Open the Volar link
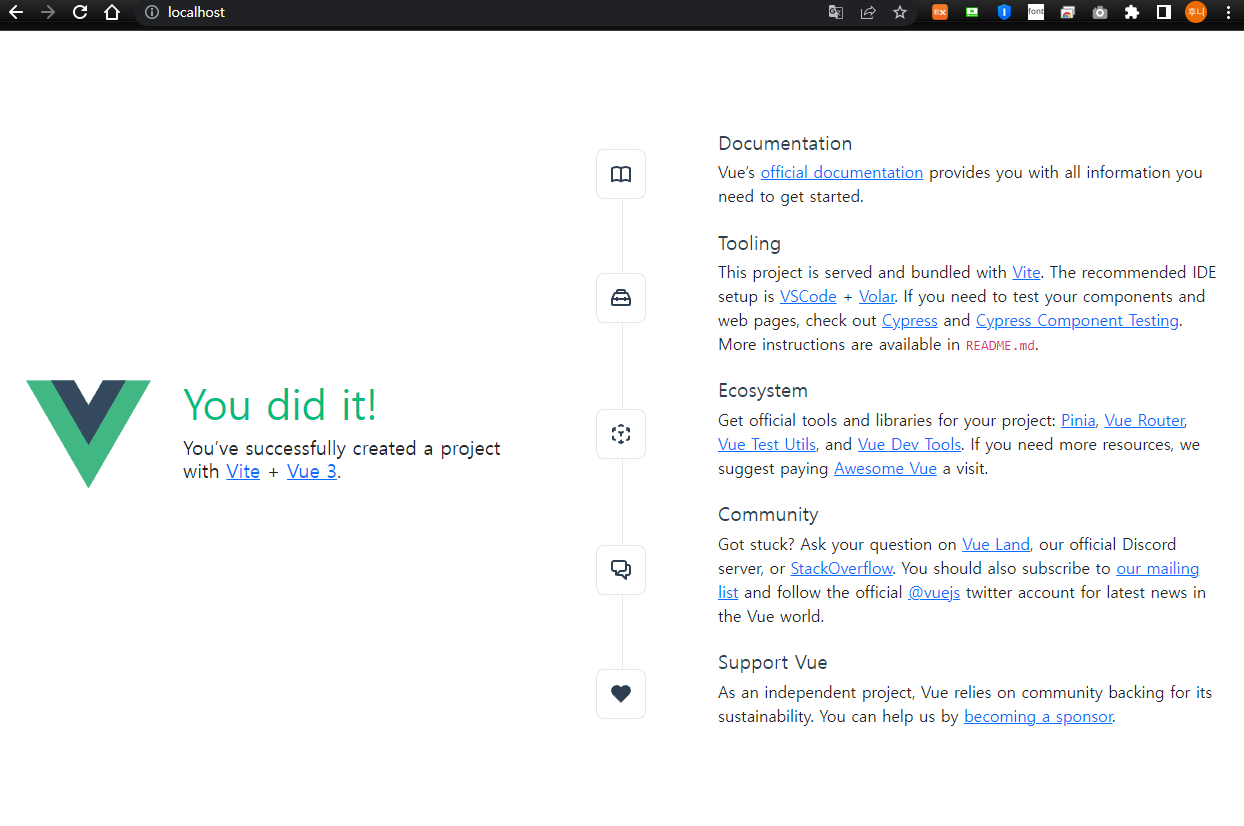 [x=877, y=297]
